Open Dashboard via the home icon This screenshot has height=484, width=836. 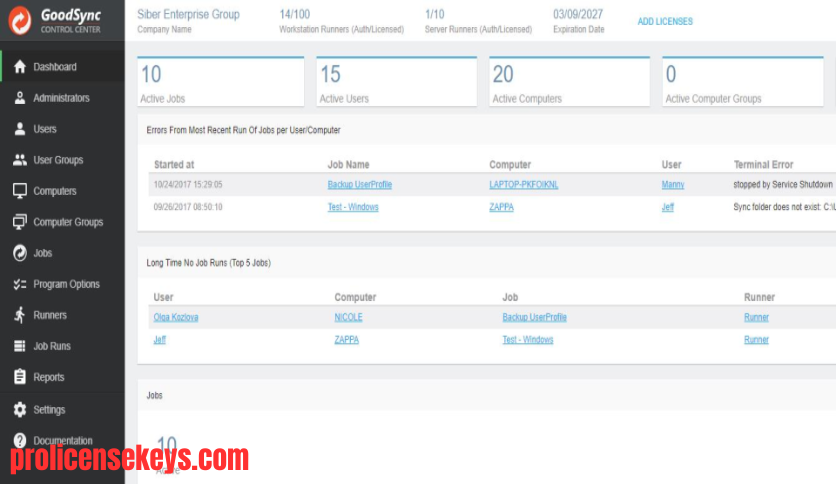pyautogui.click(x=20, y=67)
